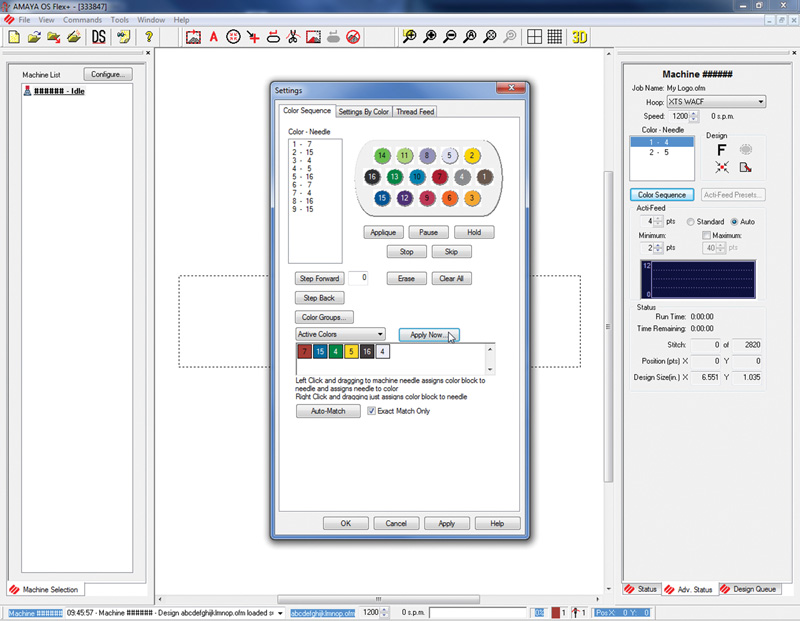Select the Auto Acti-Feed radio button
Image resolution: width=800 pixels, height=621 pixels.
pos(734,222)
